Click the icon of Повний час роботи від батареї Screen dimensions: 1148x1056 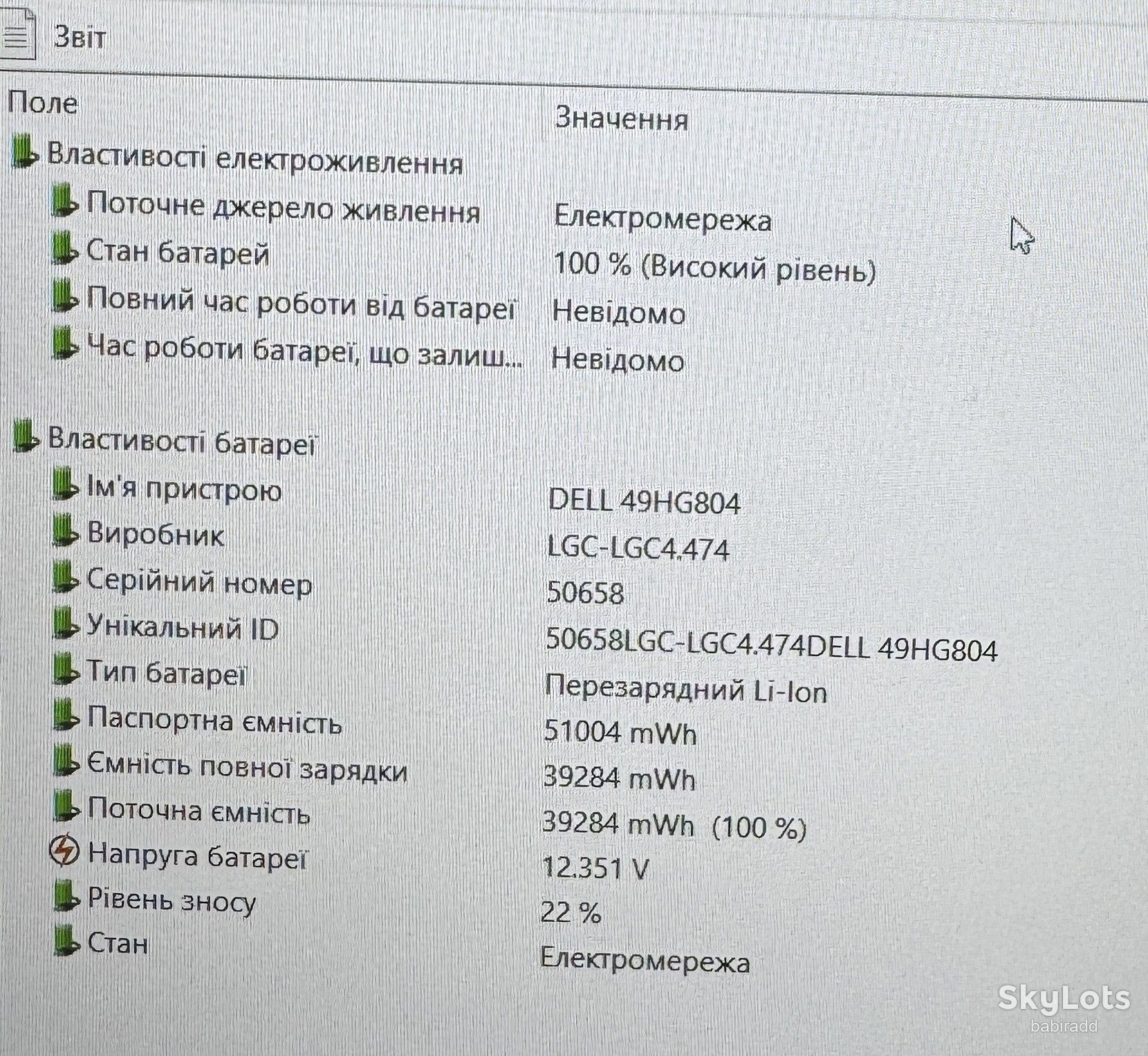(x=64, y=297)
